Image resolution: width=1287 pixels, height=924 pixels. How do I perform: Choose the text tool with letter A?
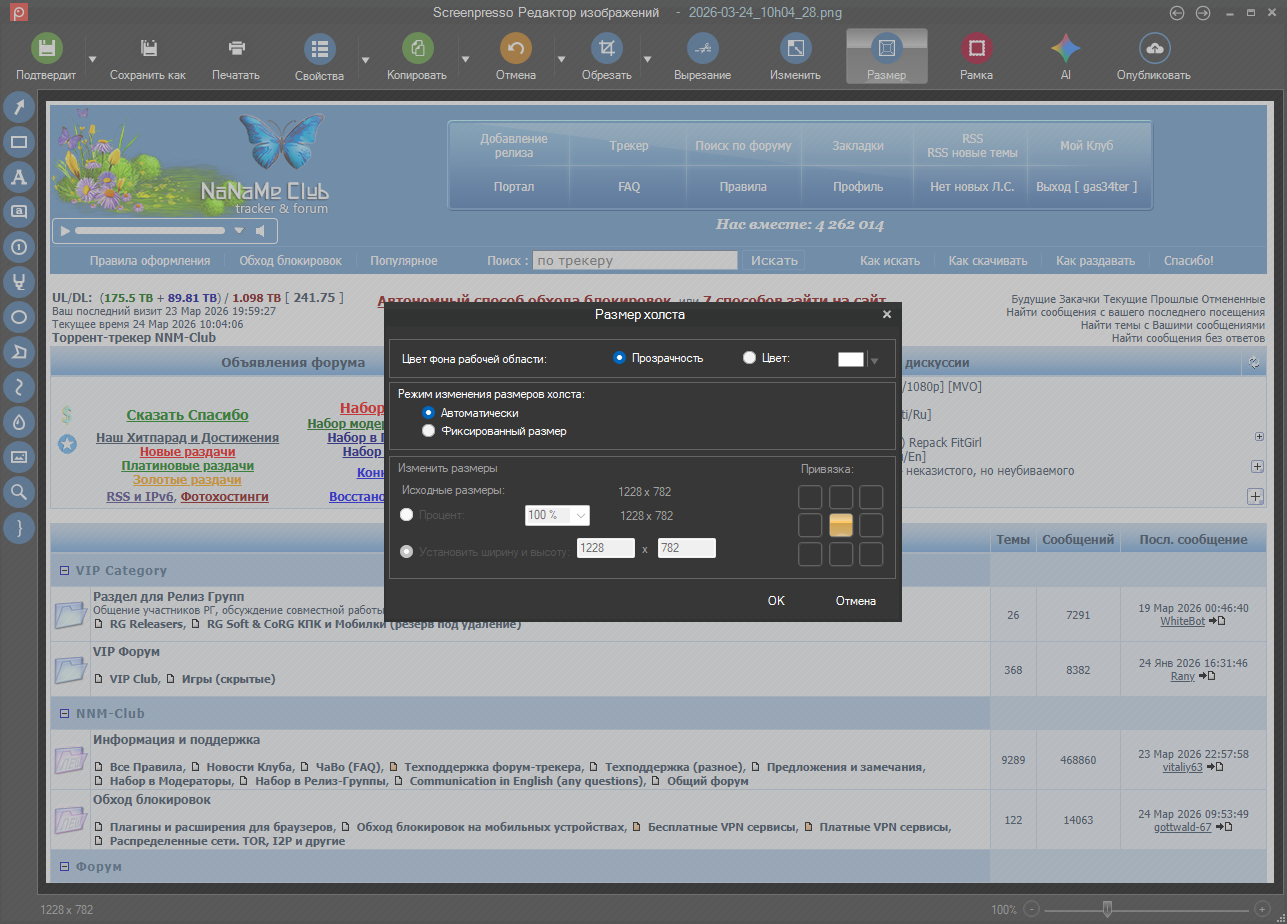19,177
